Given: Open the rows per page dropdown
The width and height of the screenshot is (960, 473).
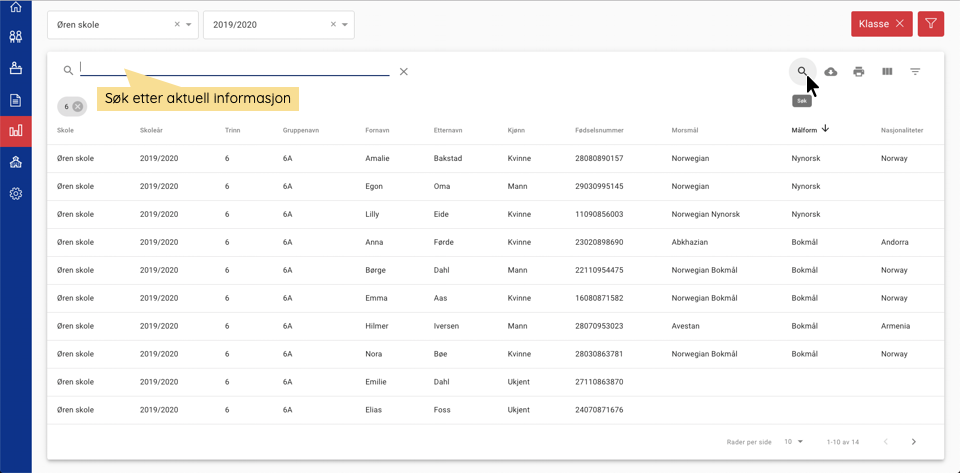Looking at the screenshot, I should pyautogui.click(x=793, y=441).
